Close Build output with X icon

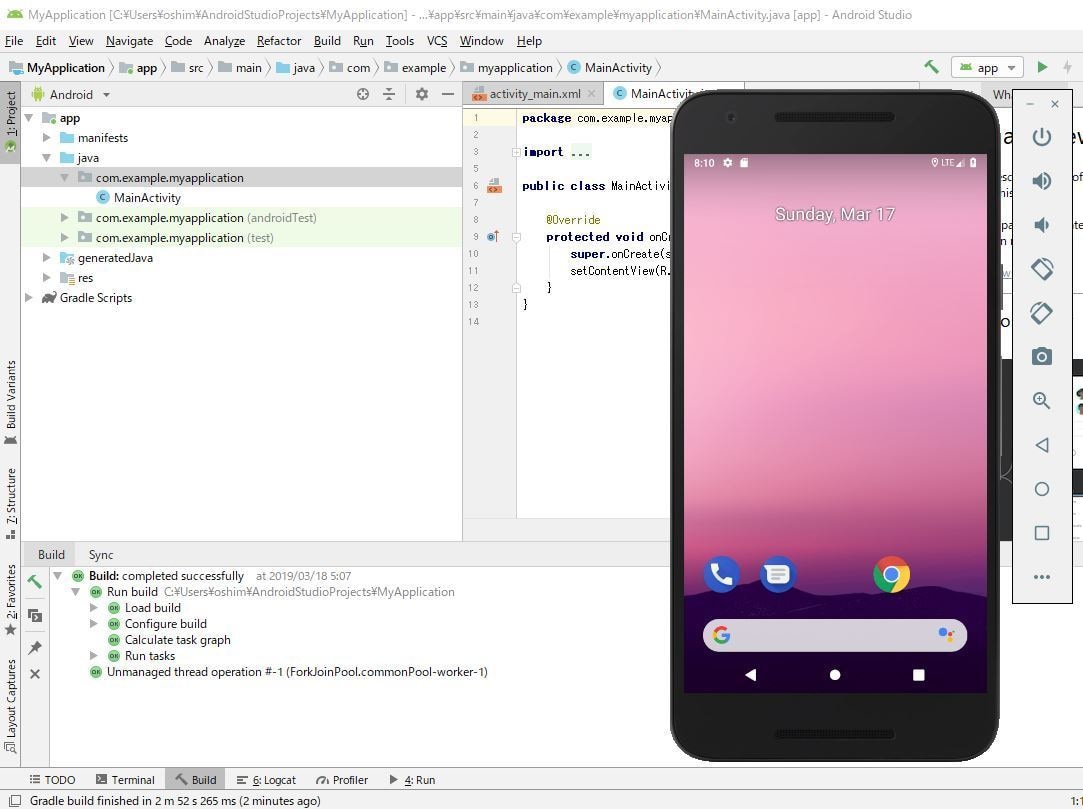[x=35, y=674]
